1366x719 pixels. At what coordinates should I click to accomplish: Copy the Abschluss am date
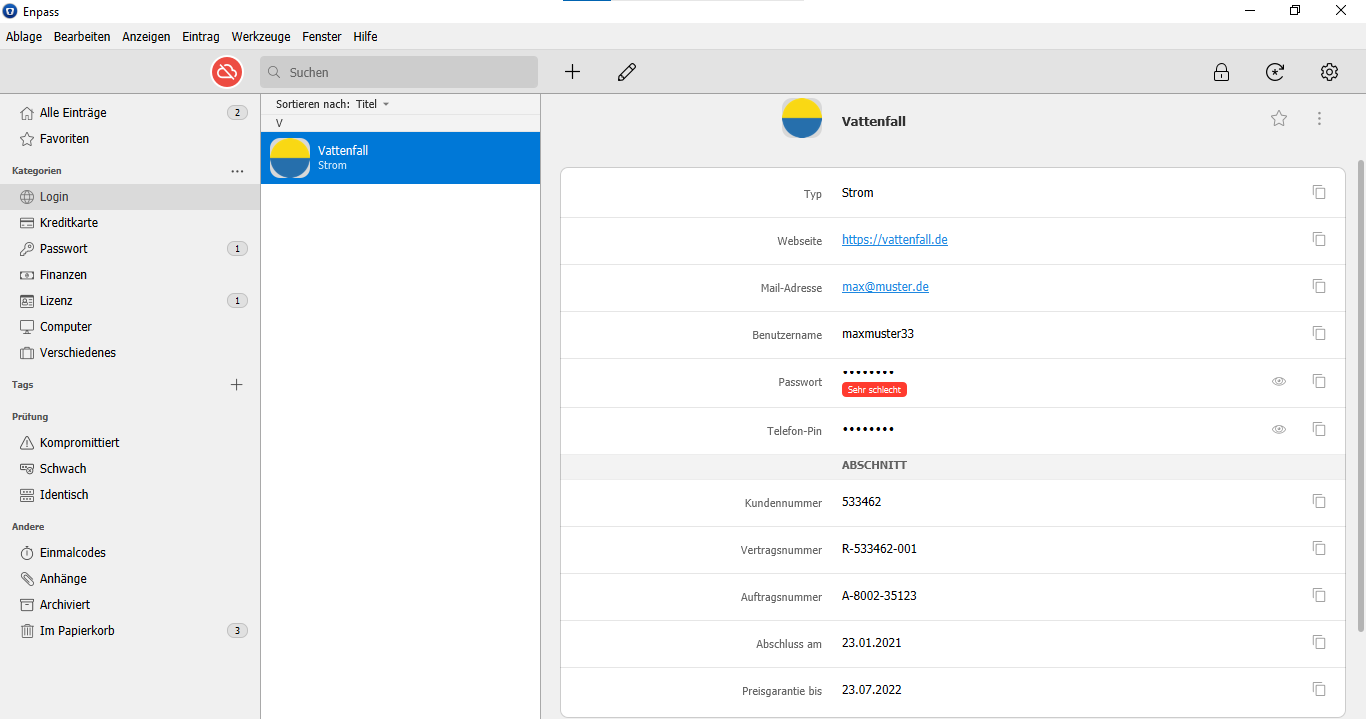click(x=1319, y=642)
